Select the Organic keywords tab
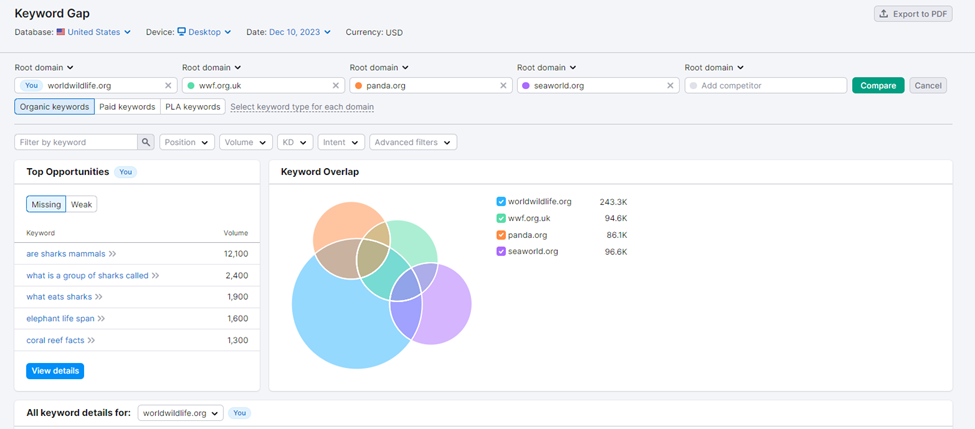The width and height of the screenshot is (975, 429). click(55, 107)
